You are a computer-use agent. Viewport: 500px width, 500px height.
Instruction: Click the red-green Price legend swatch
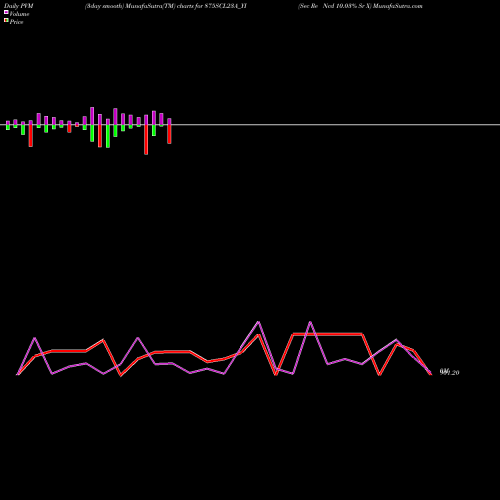[6, 20]
